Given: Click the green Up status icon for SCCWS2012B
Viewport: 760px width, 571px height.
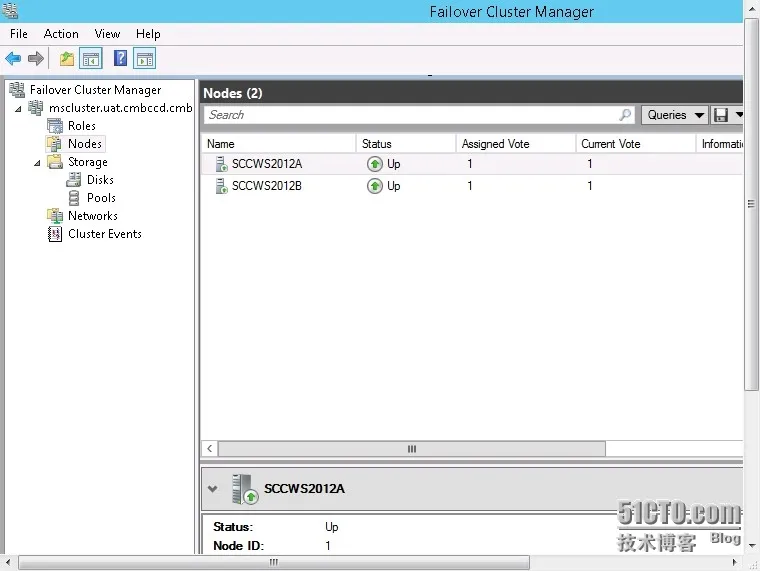Looking at the screenshot, I should coord(375,186).
